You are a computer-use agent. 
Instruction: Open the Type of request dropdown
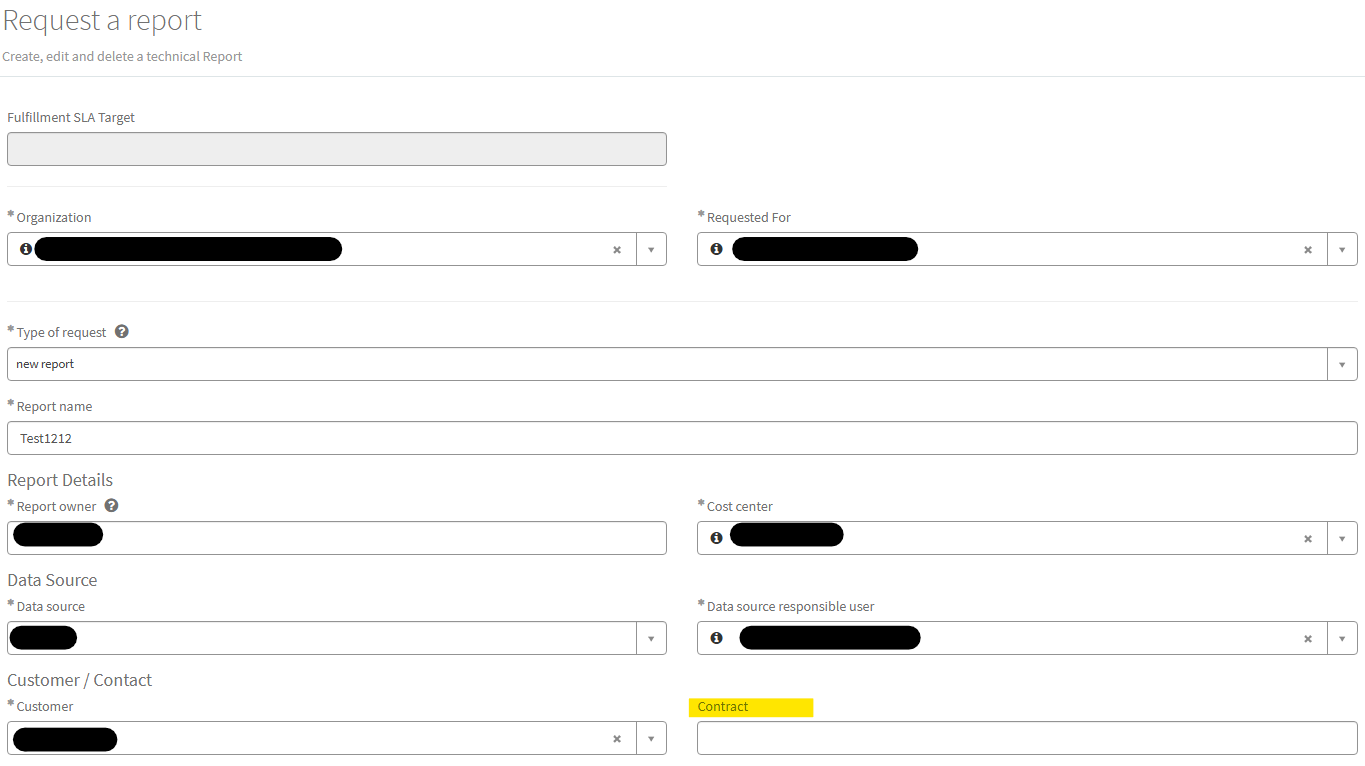click(x=1342, y=364)
